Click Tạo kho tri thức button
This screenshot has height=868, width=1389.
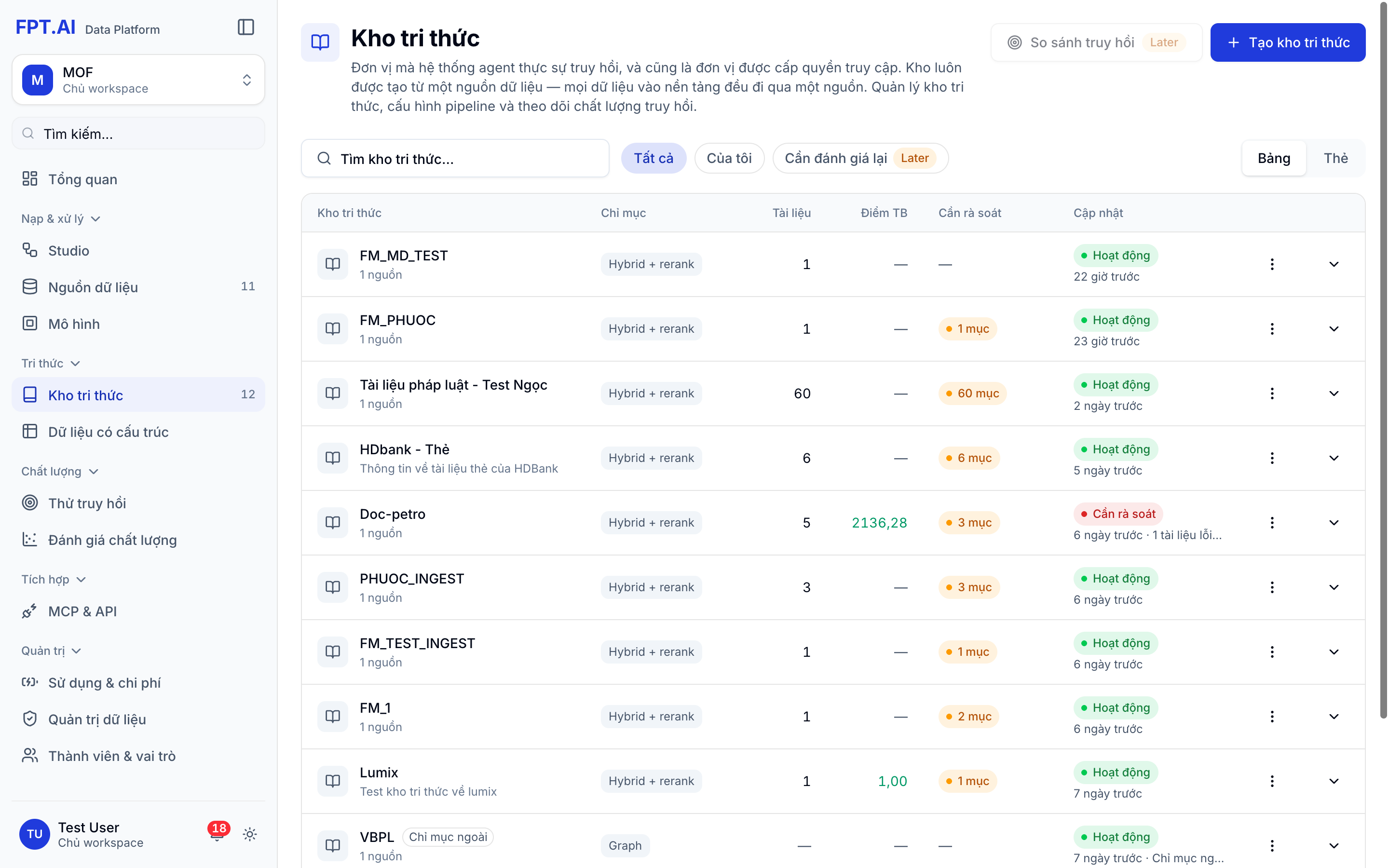pos(1287,42)
